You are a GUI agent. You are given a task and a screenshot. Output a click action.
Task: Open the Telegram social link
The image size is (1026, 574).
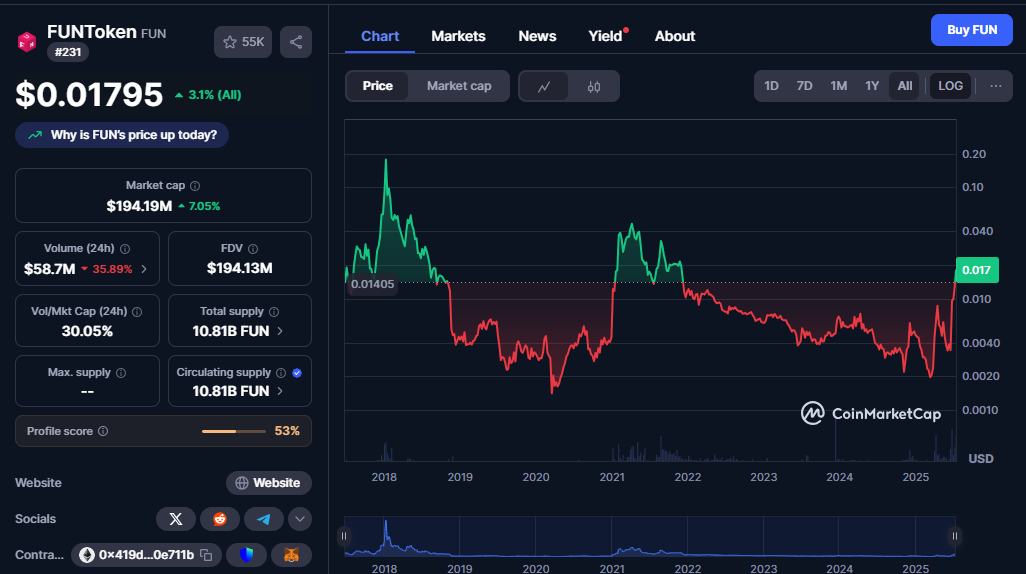(x=263, y=519)
